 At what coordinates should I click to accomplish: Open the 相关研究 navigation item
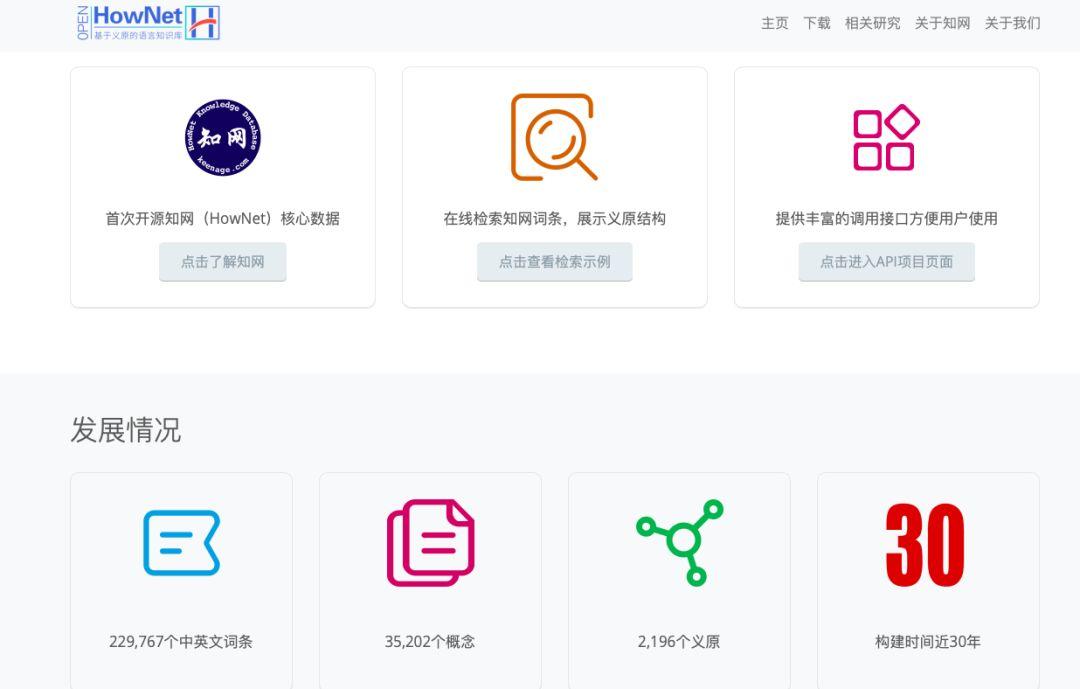(872, 23)
